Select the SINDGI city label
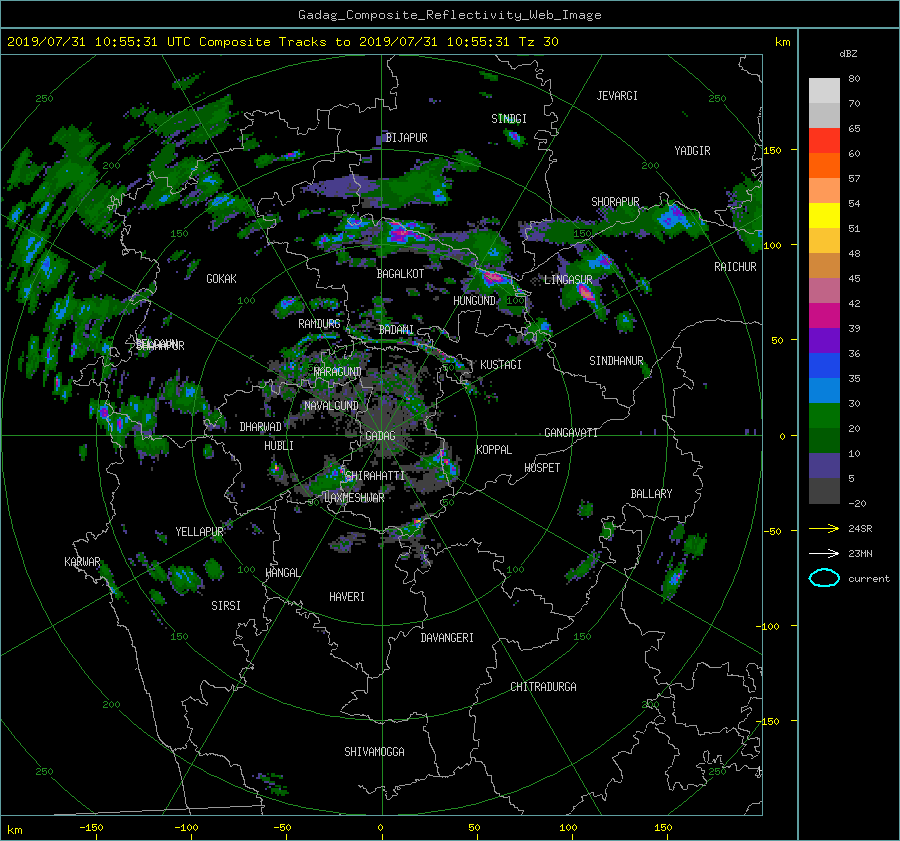 point(509,119)
